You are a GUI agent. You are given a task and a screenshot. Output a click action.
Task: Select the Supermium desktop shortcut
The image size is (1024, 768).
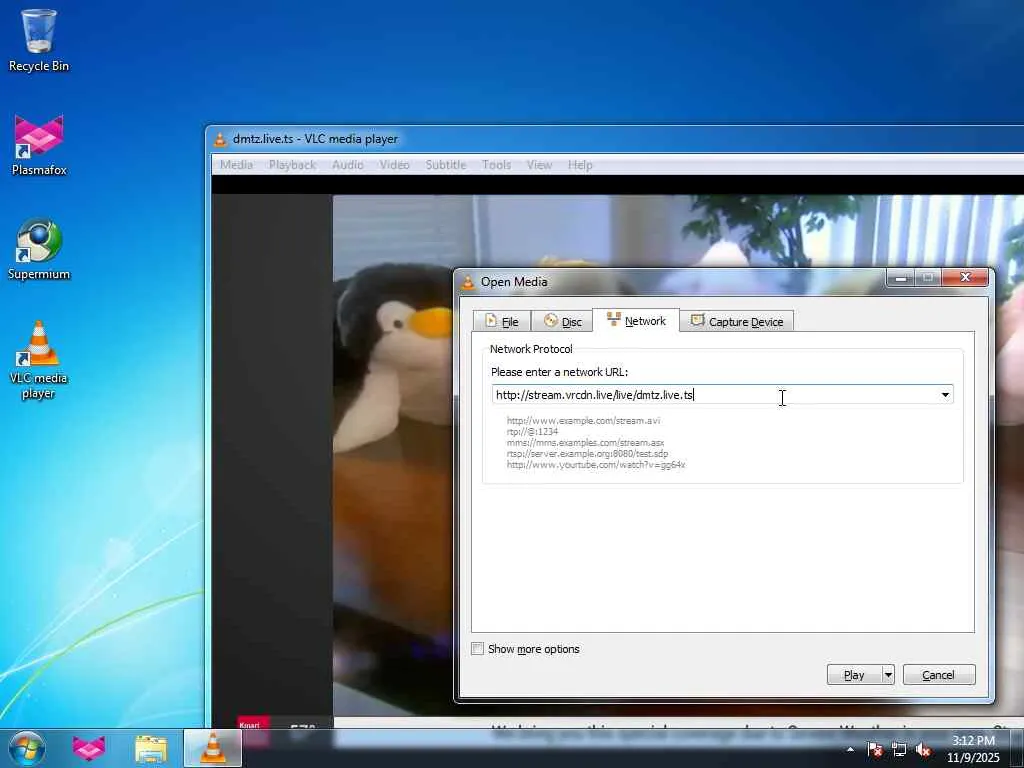coord(39,249)
